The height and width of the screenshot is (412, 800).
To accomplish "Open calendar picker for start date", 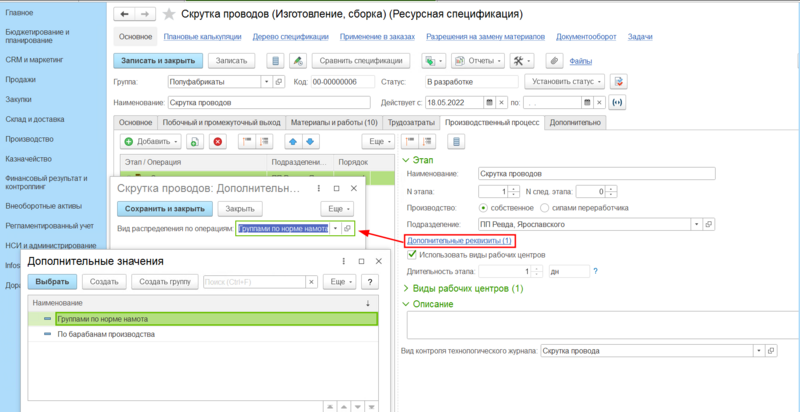I will [489, 102].
